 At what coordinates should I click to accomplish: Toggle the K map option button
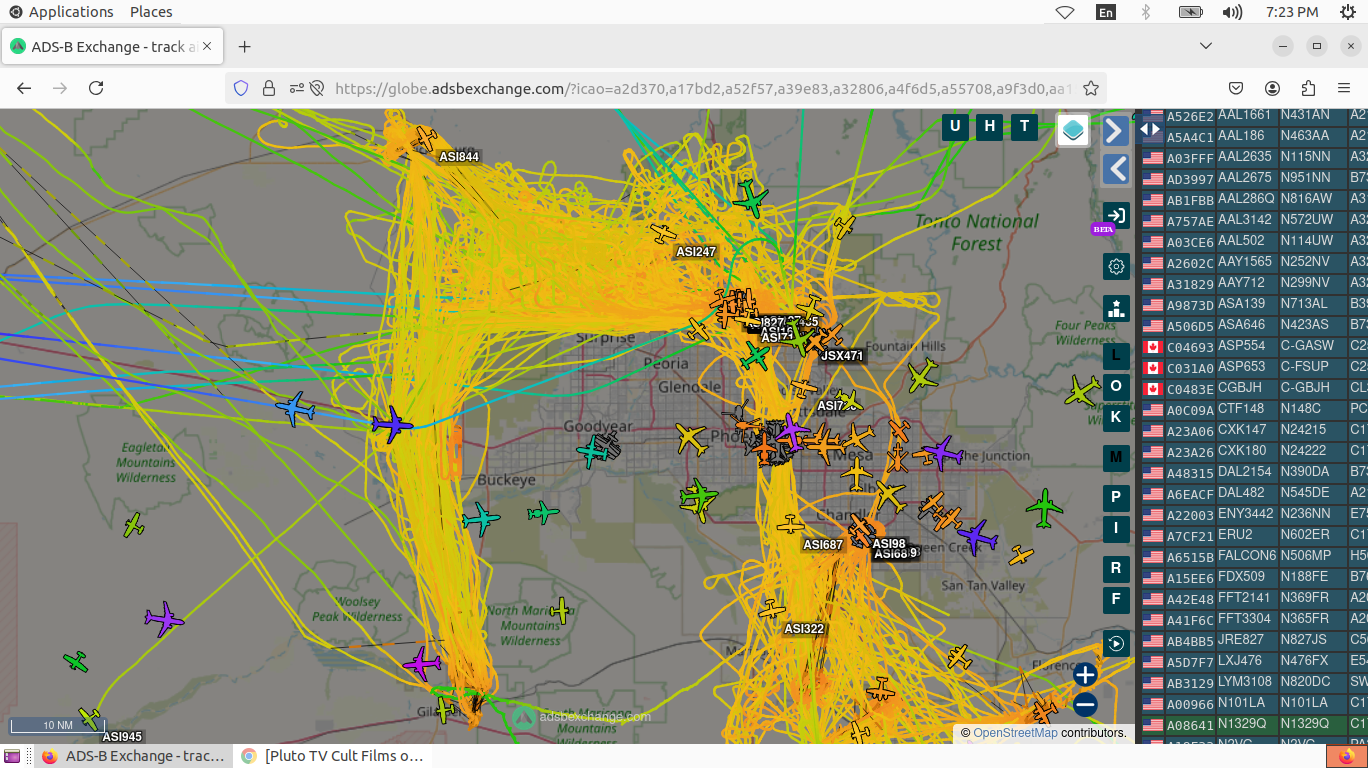click(x=1116, y=417)
